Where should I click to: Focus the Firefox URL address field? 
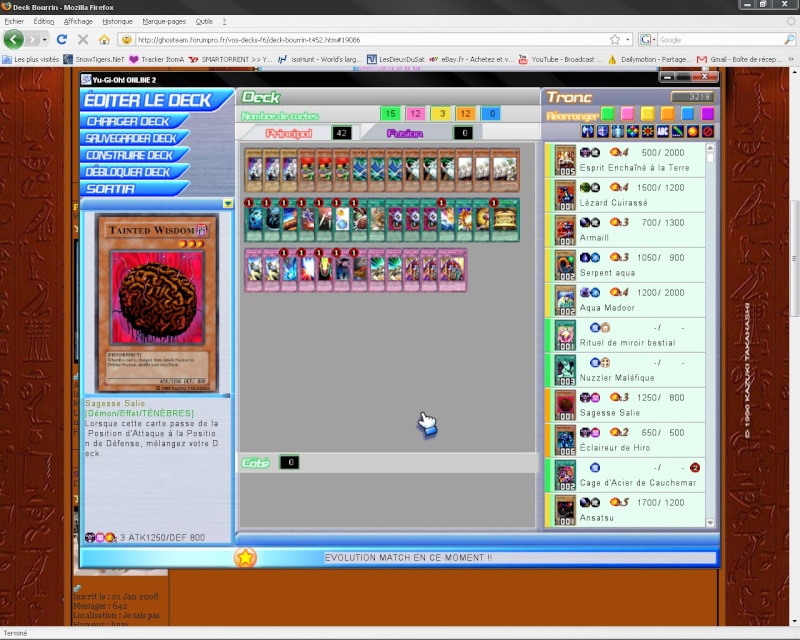click(372, 39)
